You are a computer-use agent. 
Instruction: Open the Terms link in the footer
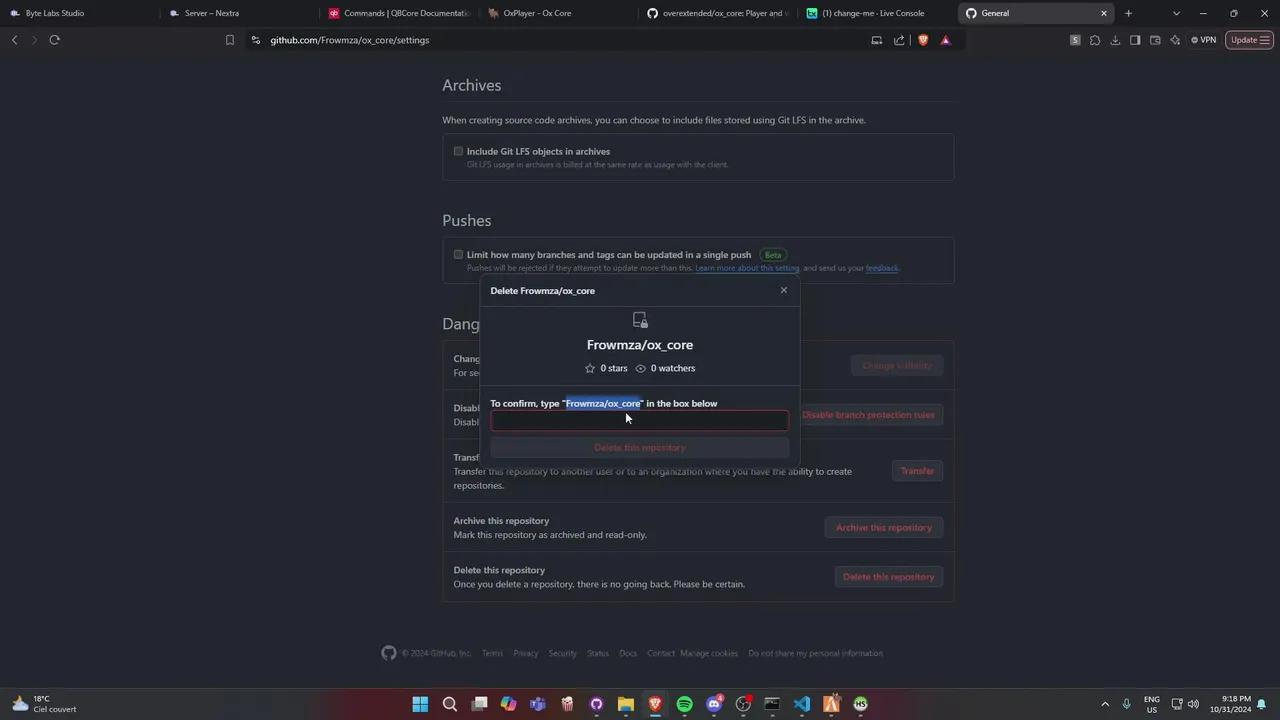[492, 653]
